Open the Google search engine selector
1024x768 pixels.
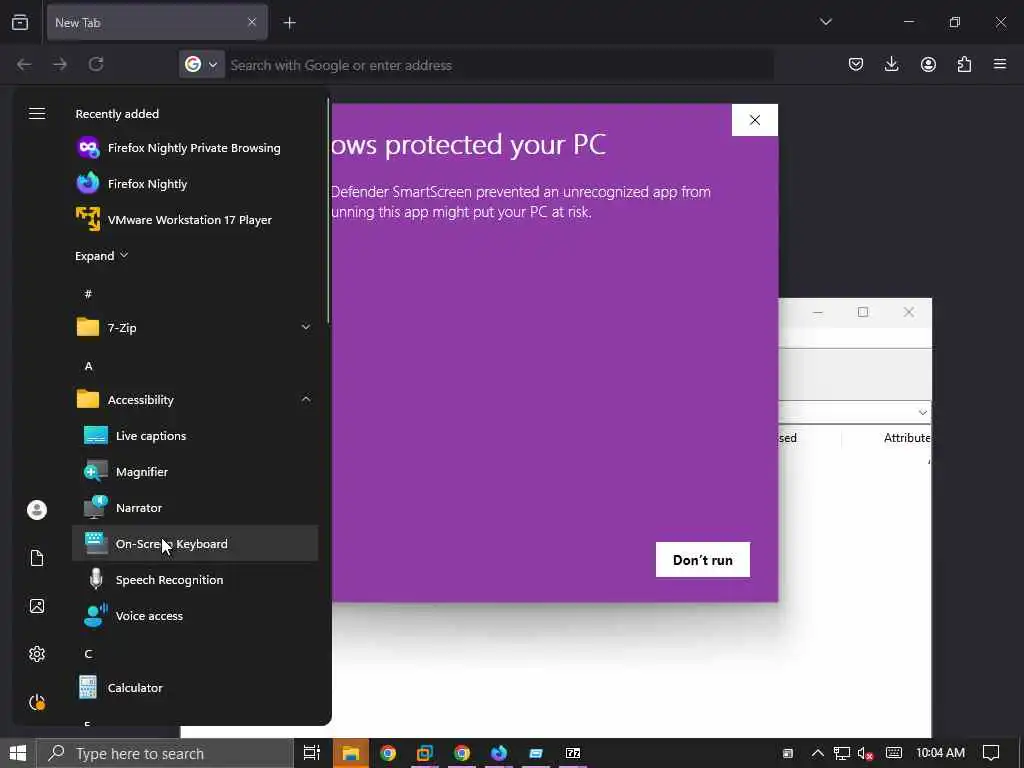point(202,65)
